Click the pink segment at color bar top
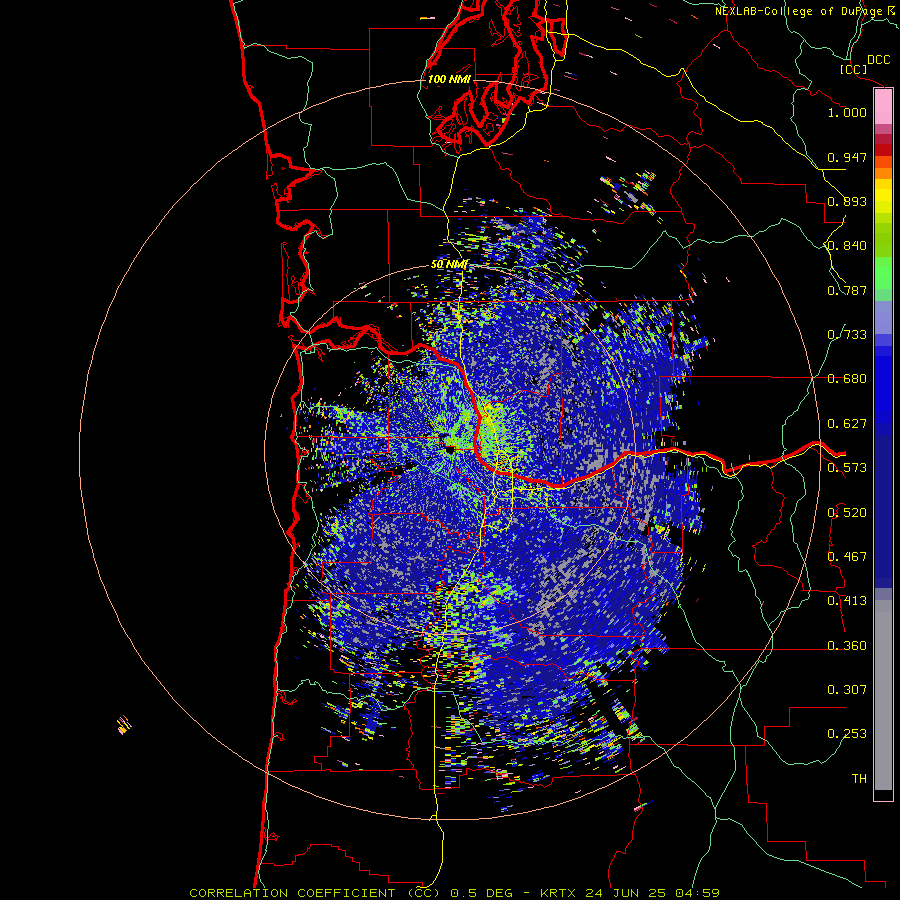The width and height of the screenshot is (900, 900). click(x=883, y=106)
